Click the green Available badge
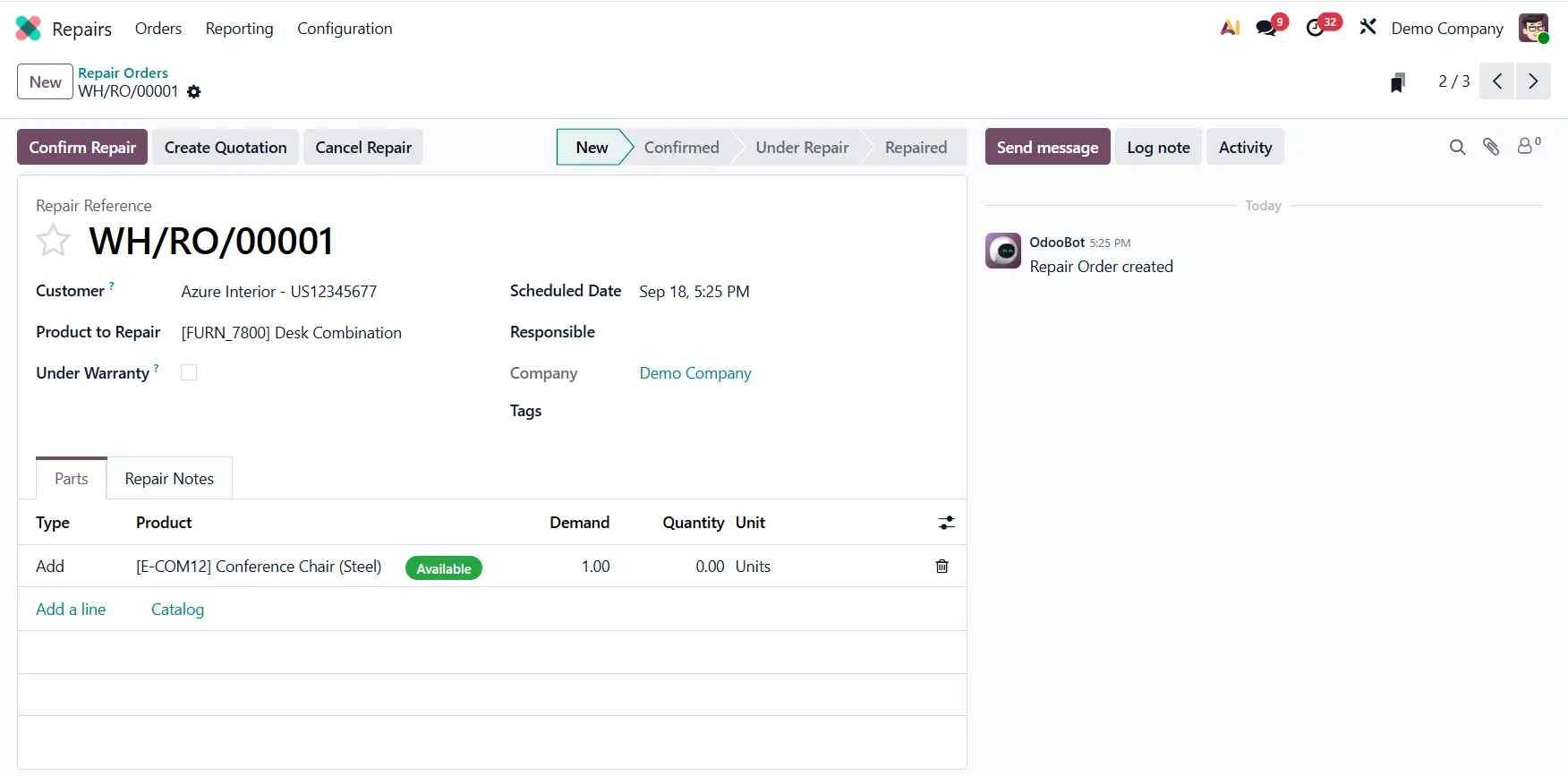1568x776 pixels. coord(444,568)
